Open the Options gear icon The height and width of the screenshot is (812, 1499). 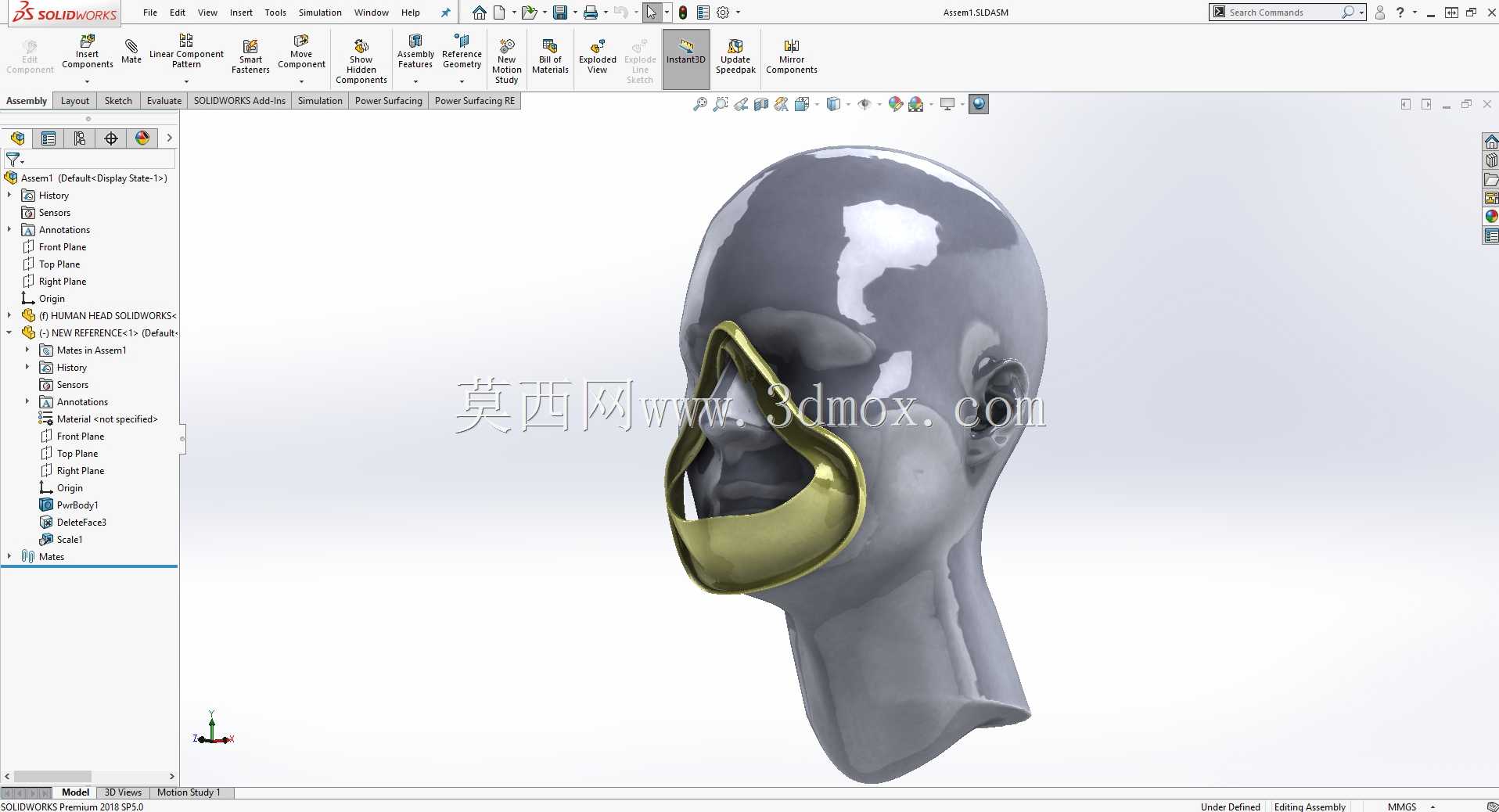click(723, 13)
